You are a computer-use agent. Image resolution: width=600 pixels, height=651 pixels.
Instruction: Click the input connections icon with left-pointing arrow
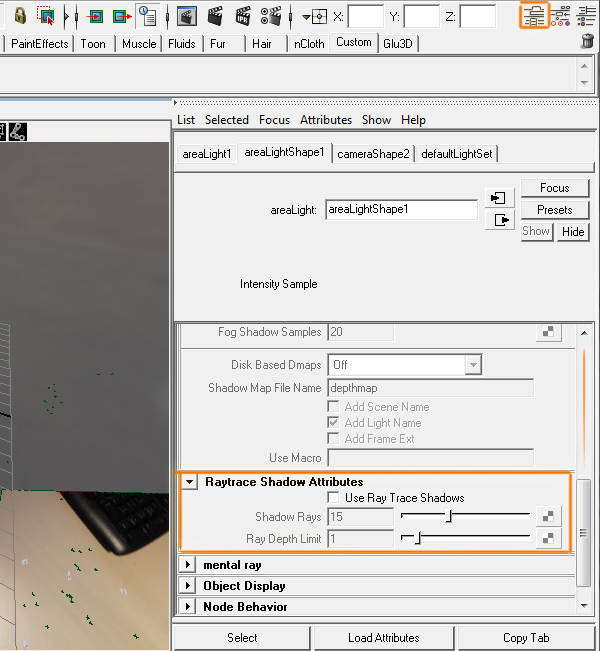click(x=96, y=17)
